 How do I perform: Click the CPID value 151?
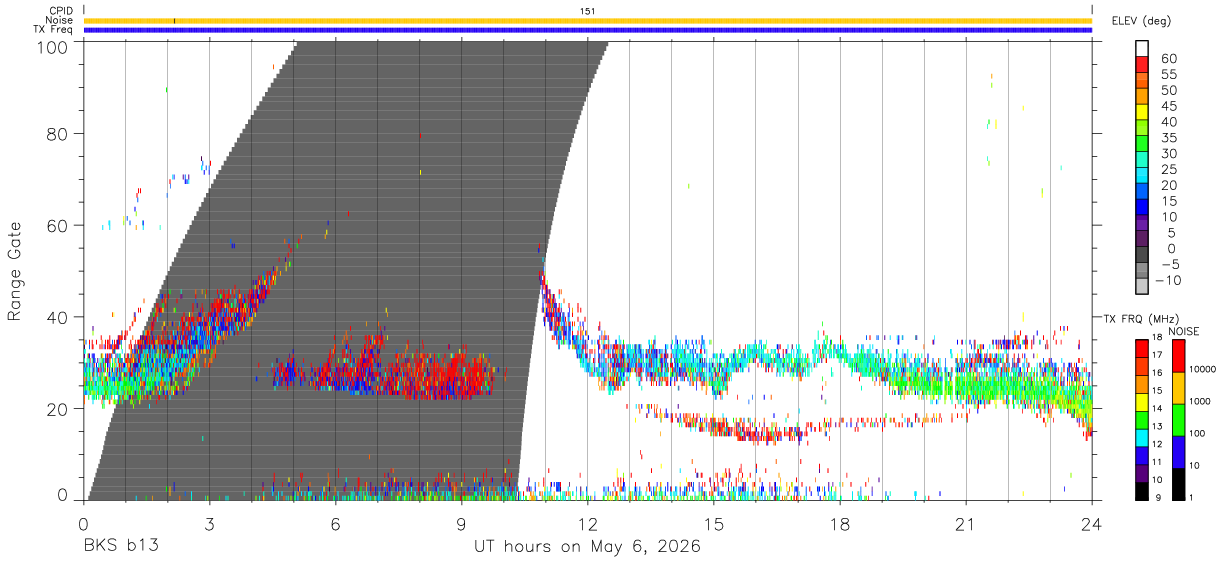(587, 11)
